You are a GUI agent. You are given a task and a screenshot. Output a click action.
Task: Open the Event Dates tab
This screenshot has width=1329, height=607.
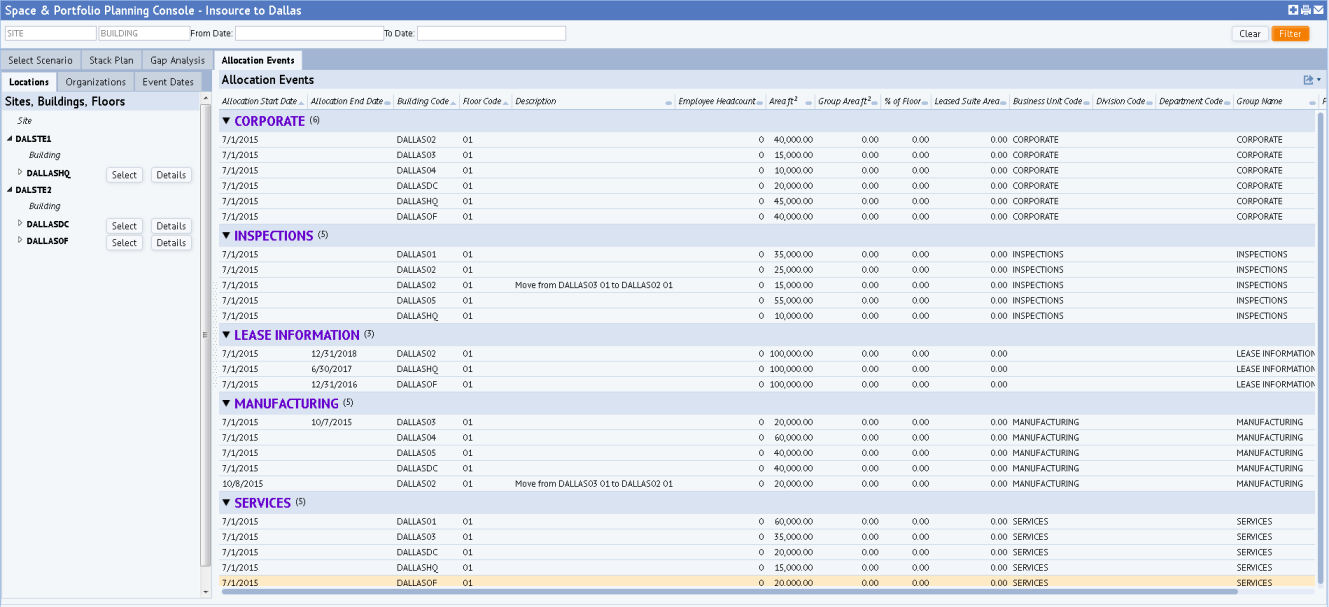tap(168, 82)
